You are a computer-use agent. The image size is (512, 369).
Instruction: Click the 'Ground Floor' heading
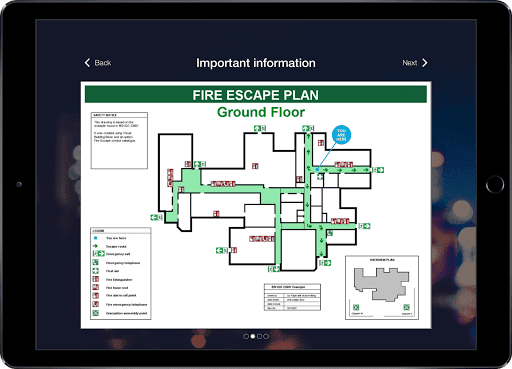tap(261, 112)
